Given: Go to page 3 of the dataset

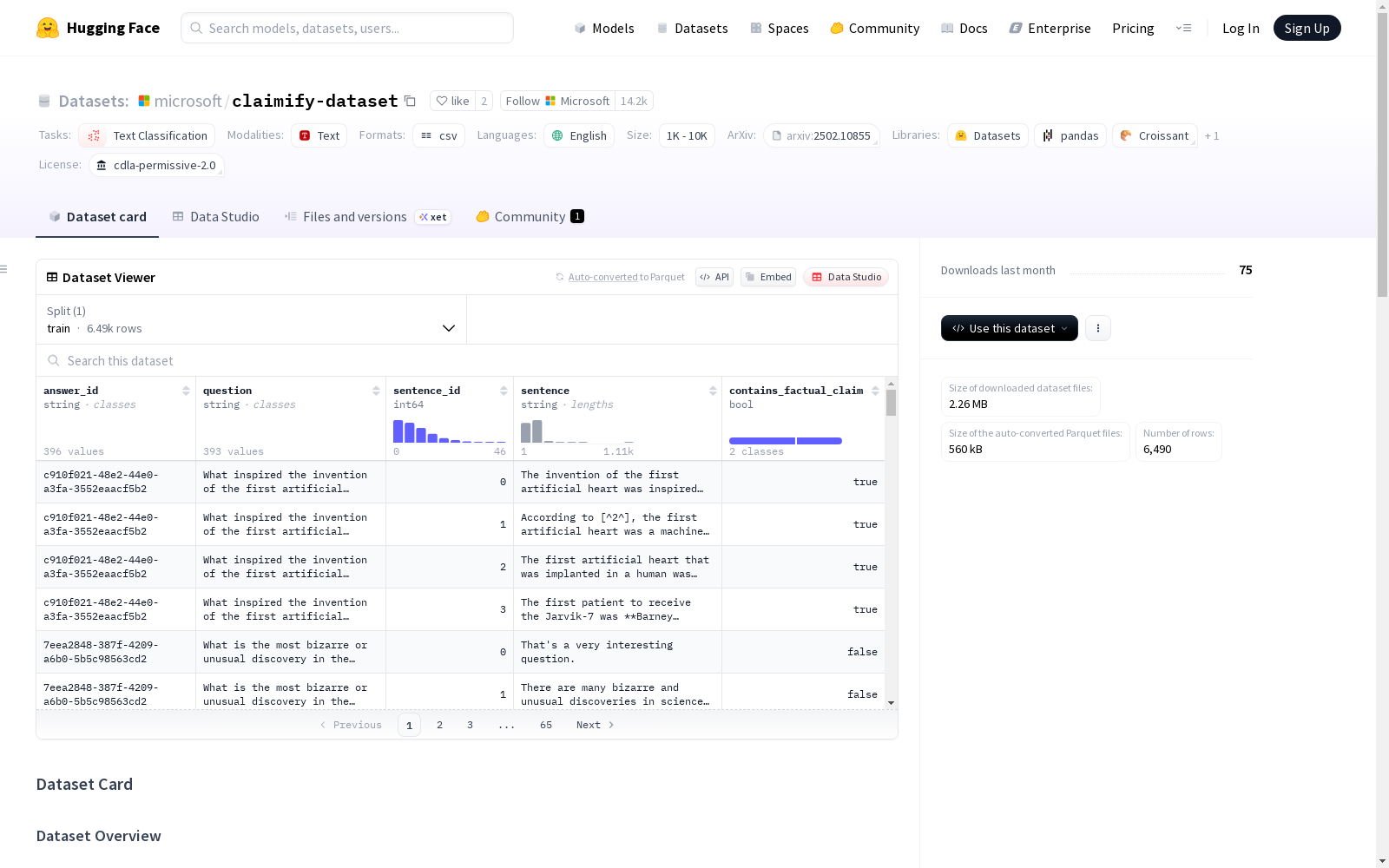Looking at the screenshot, I should click(x=471, y=725).
